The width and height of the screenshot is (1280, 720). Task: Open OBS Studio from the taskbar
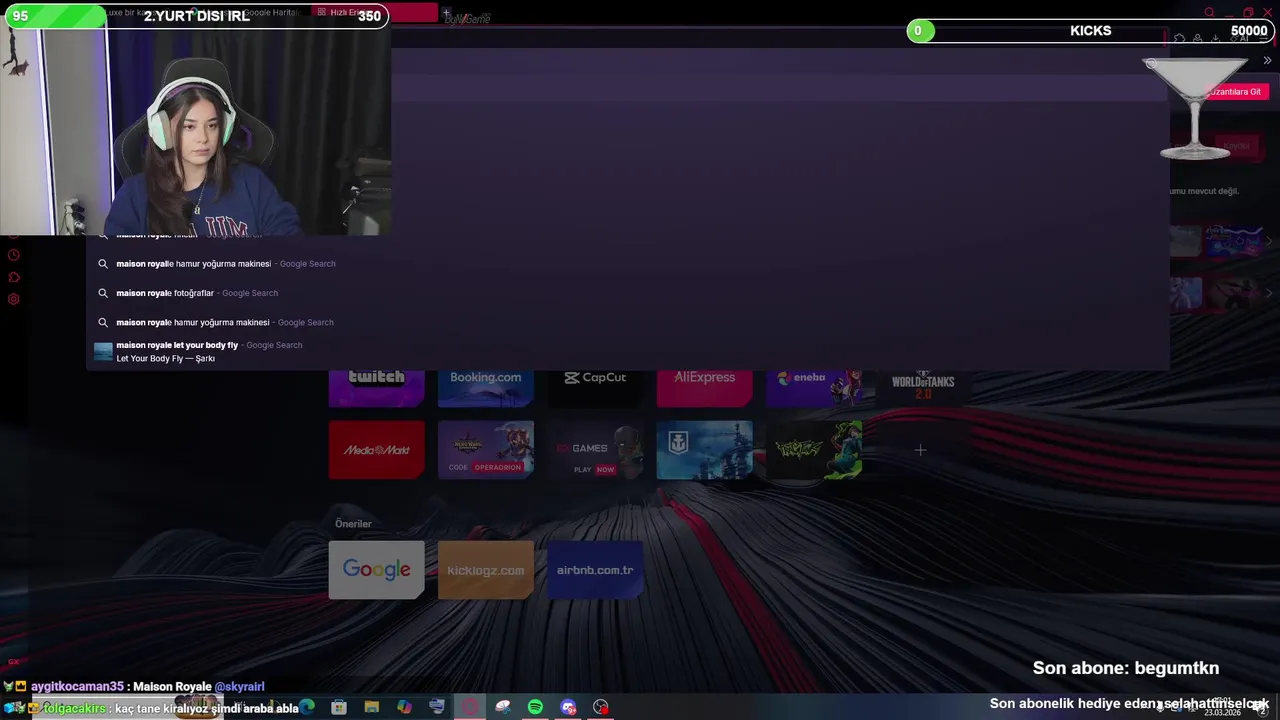(601, 707)
